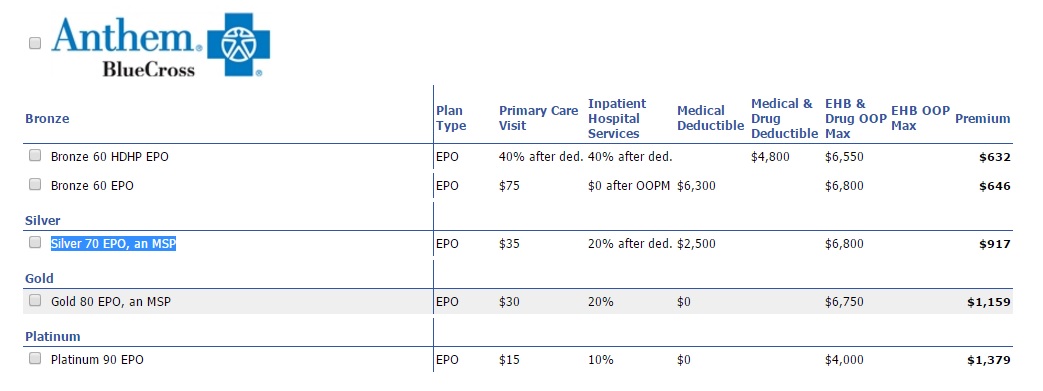This screenshot has height=391, width=1043.
Task: Check the Anthem BlueCross carrier checkbox
Action: [35, 43]
